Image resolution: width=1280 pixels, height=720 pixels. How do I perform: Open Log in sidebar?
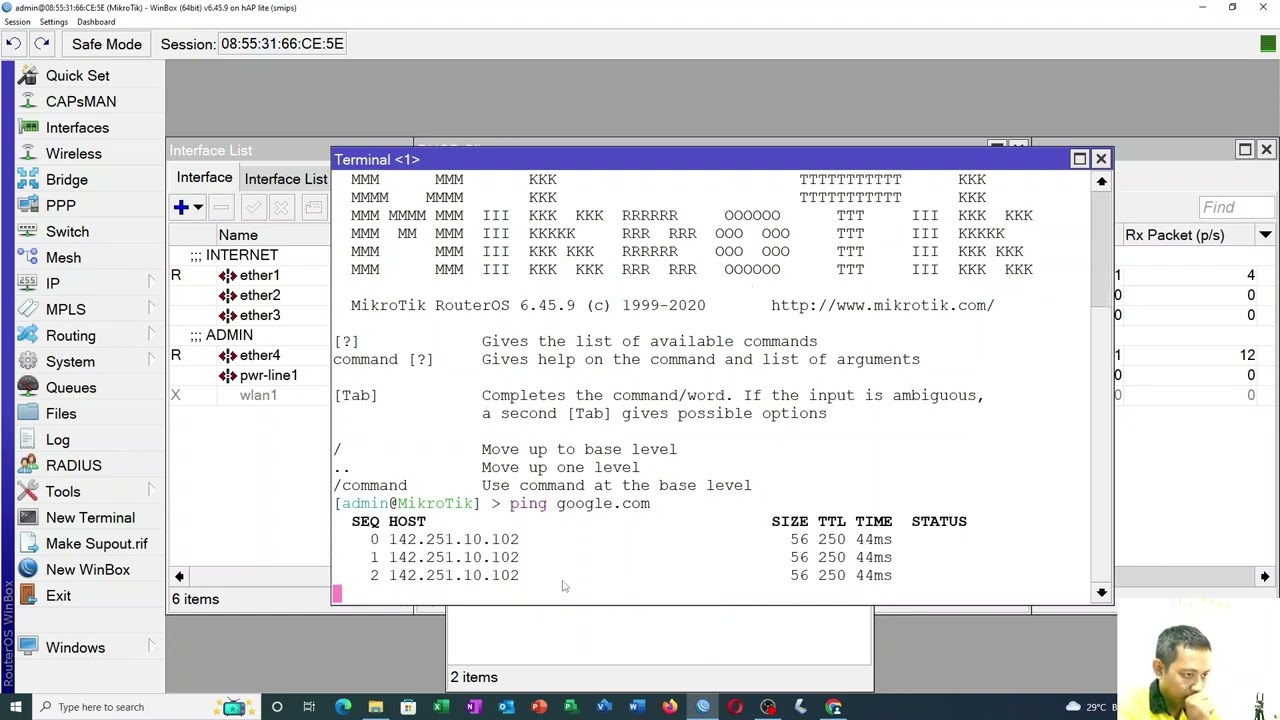(57, 440)
